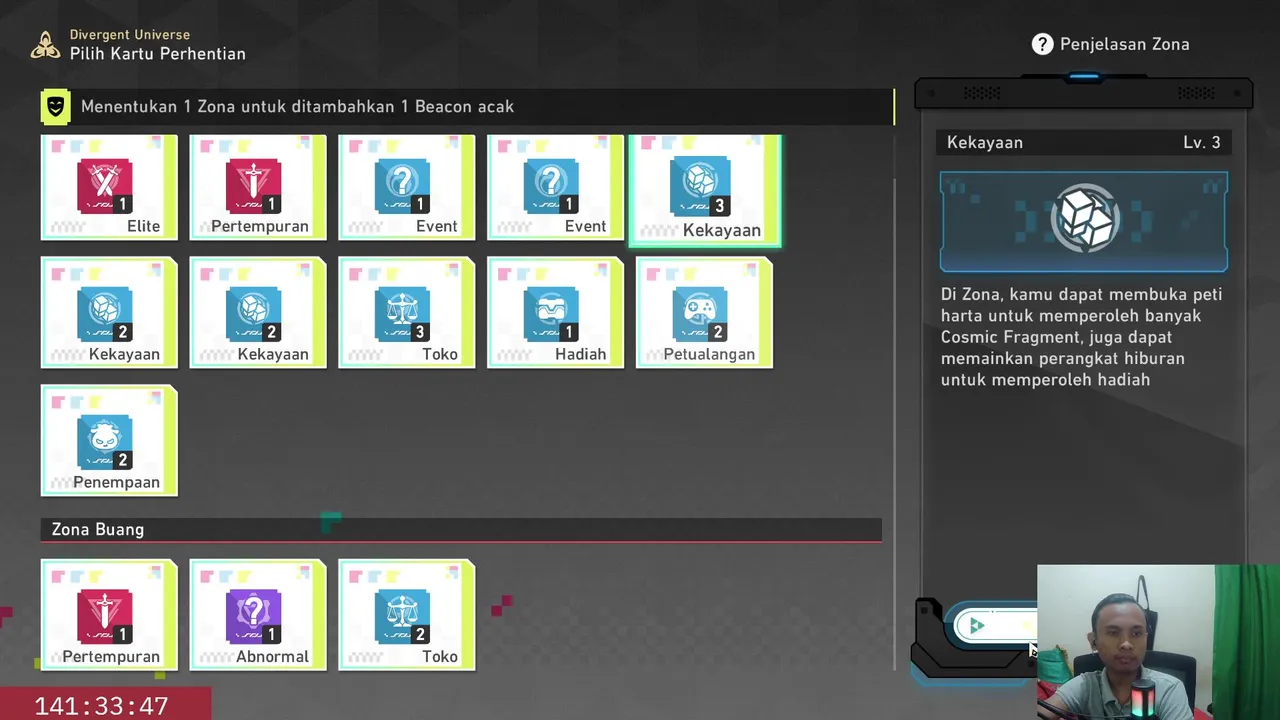This screenshot has width=1280, height=720.
Task: Select the purple Abnormal card
Action: pos(258,615)
